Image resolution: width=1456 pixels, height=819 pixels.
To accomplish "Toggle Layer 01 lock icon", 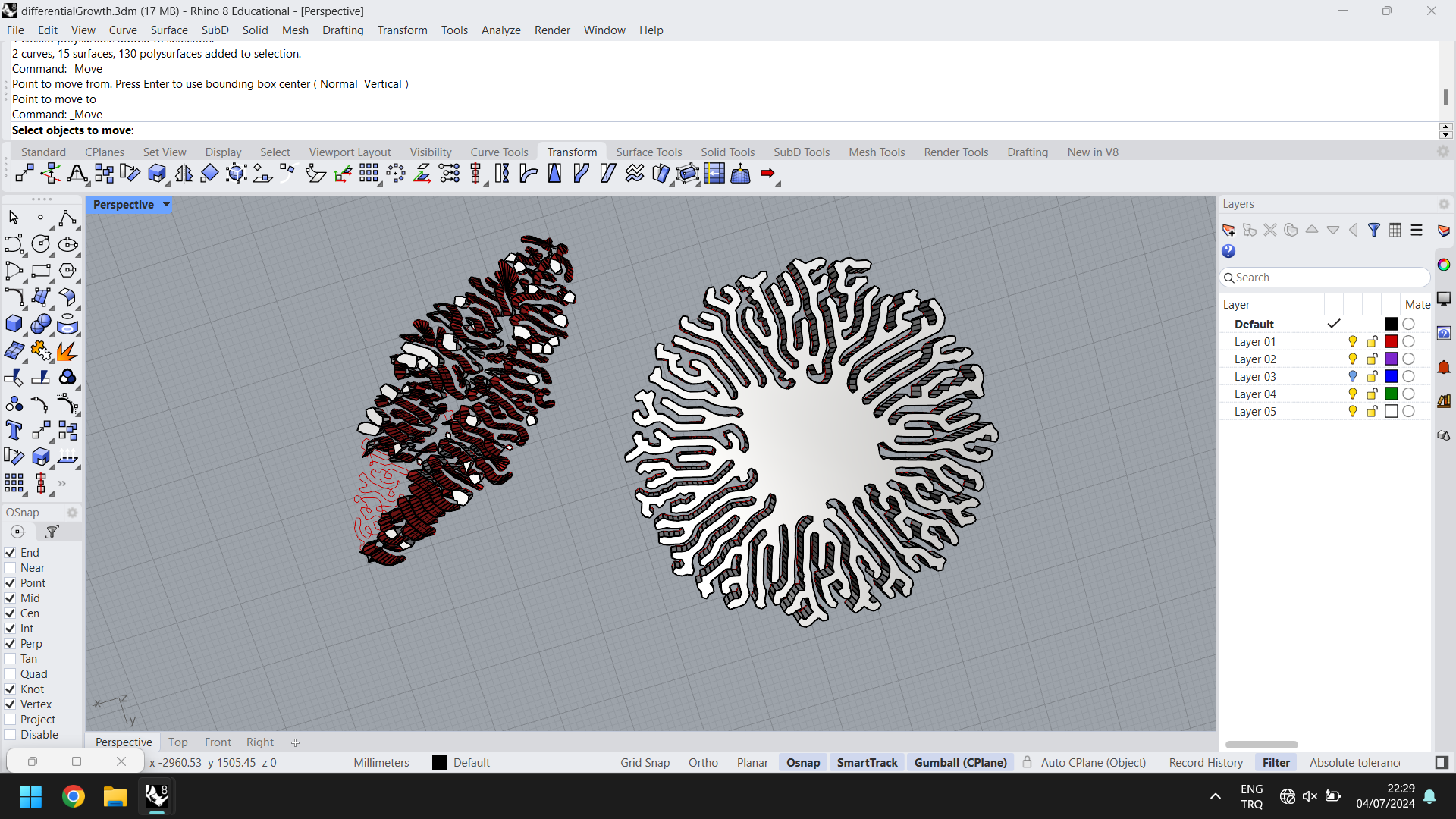I will point(1372,342).
